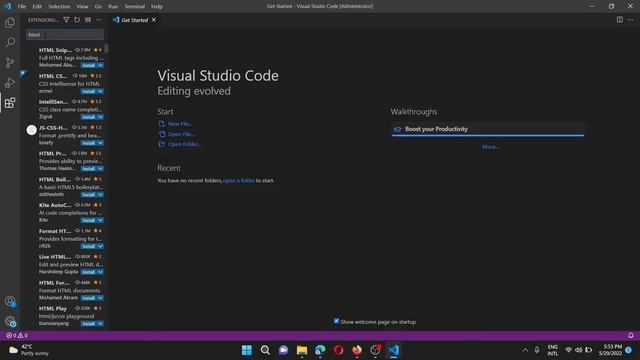The image size is (640, 360).
Task: Install the HTML Format by Mohamed Akram
Action: point(89,298)
